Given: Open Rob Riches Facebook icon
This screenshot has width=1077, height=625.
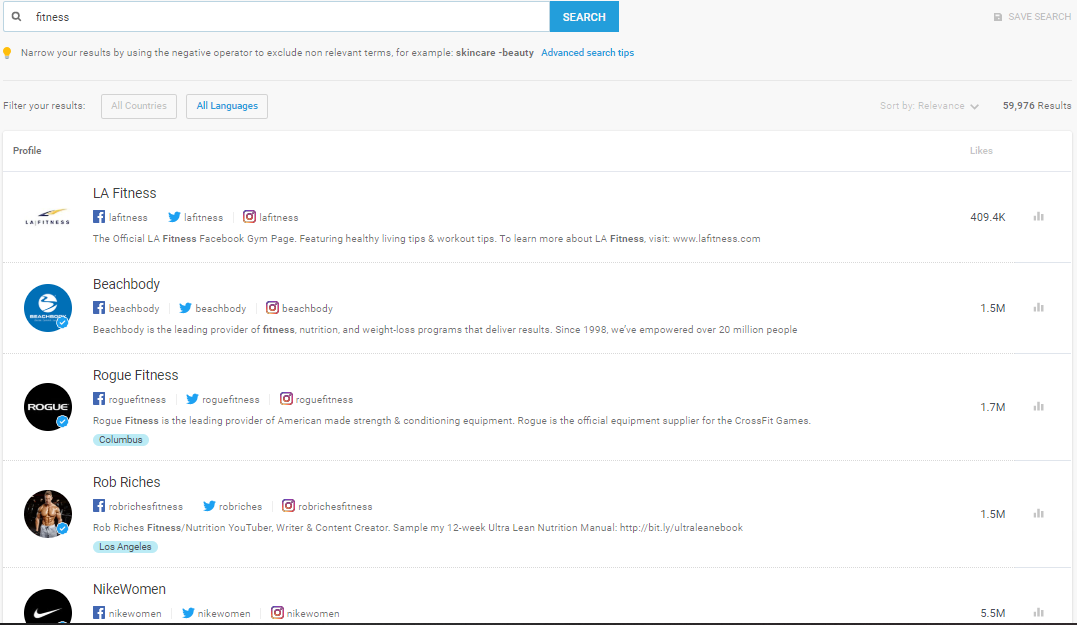Looking at the screenshot, I should coord(99,505).
